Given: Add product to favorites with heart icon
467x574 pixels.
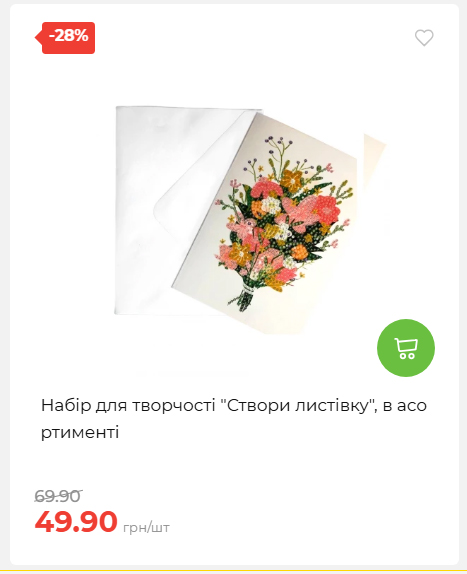Looking at the screenshot, I should pos(424,37).
